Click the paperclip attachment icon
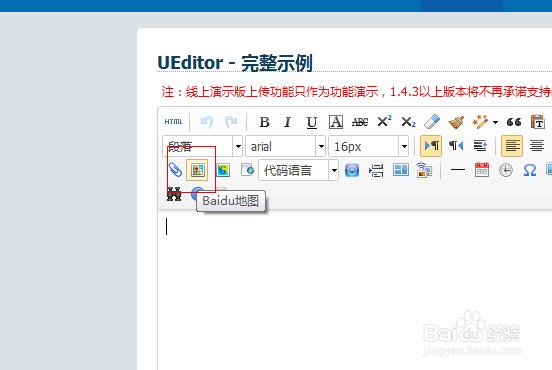This screenshot has height=370, width=552. [x=175, y=170]
